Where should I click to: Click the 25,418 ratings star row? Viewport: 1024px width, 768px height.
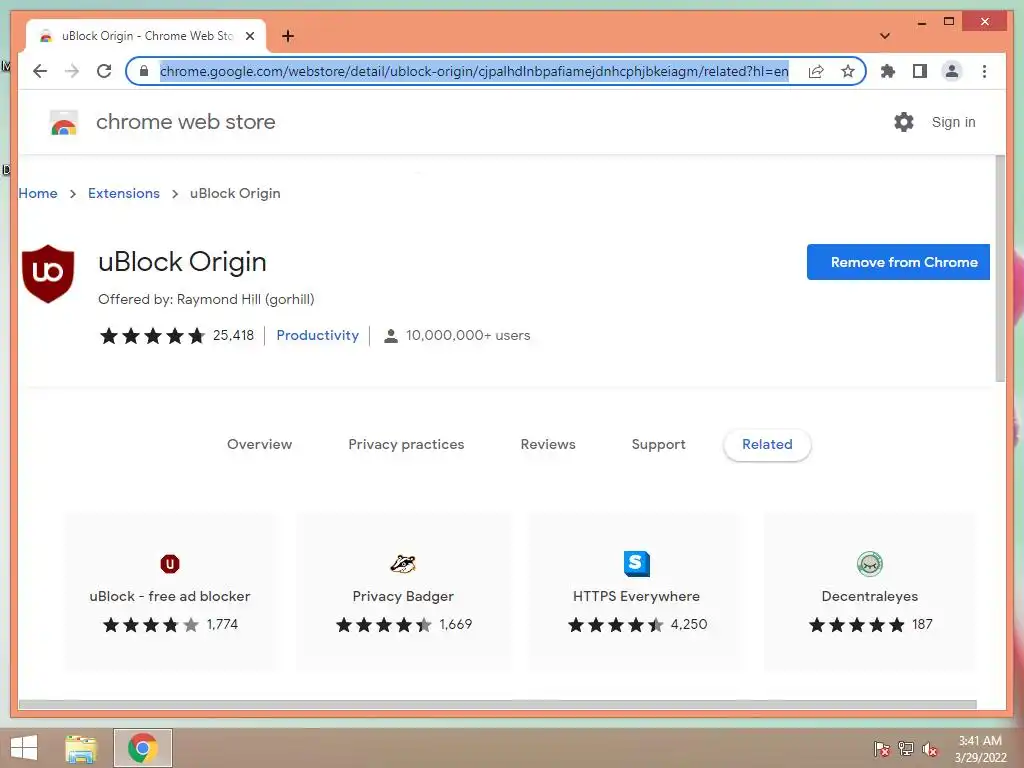[152, 336]
